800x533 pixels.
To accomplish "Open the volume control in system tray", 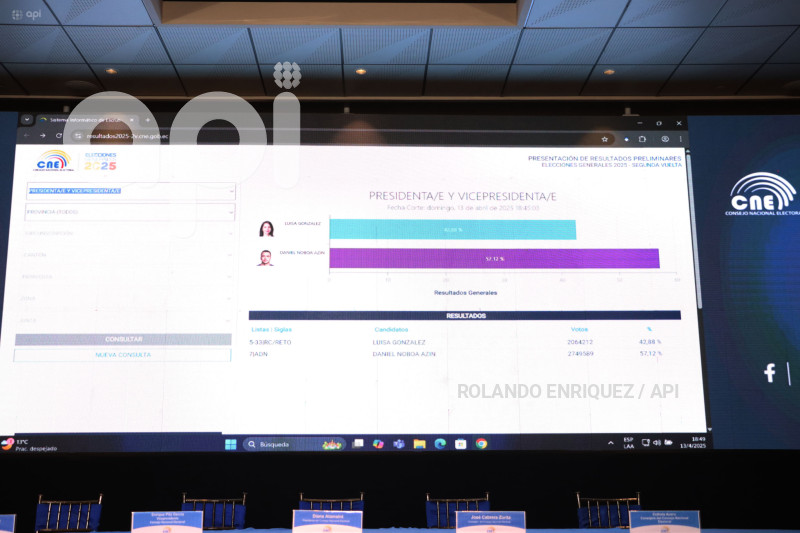I will click(x=657, y=443).
